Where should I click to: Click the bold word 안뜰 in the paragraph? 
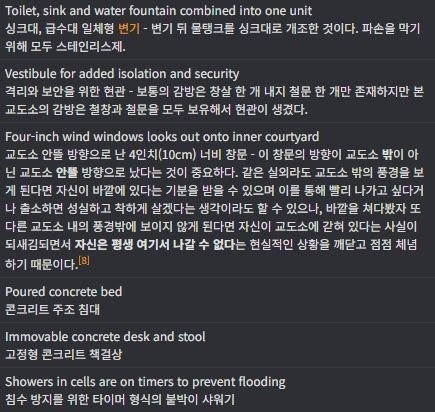[x=67, y=173]
